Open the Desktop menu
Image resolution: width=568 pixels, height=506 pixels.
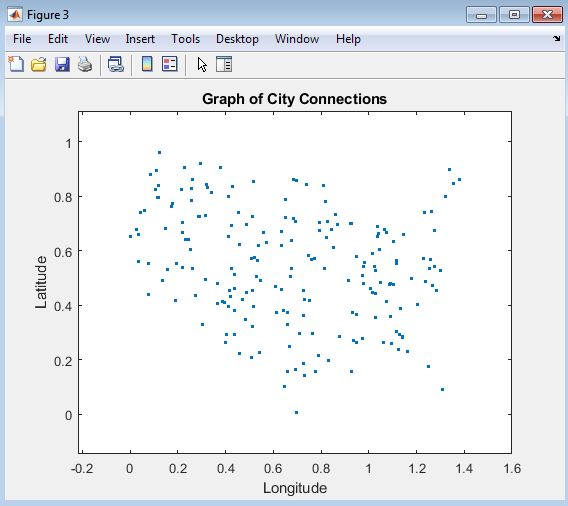237,39
